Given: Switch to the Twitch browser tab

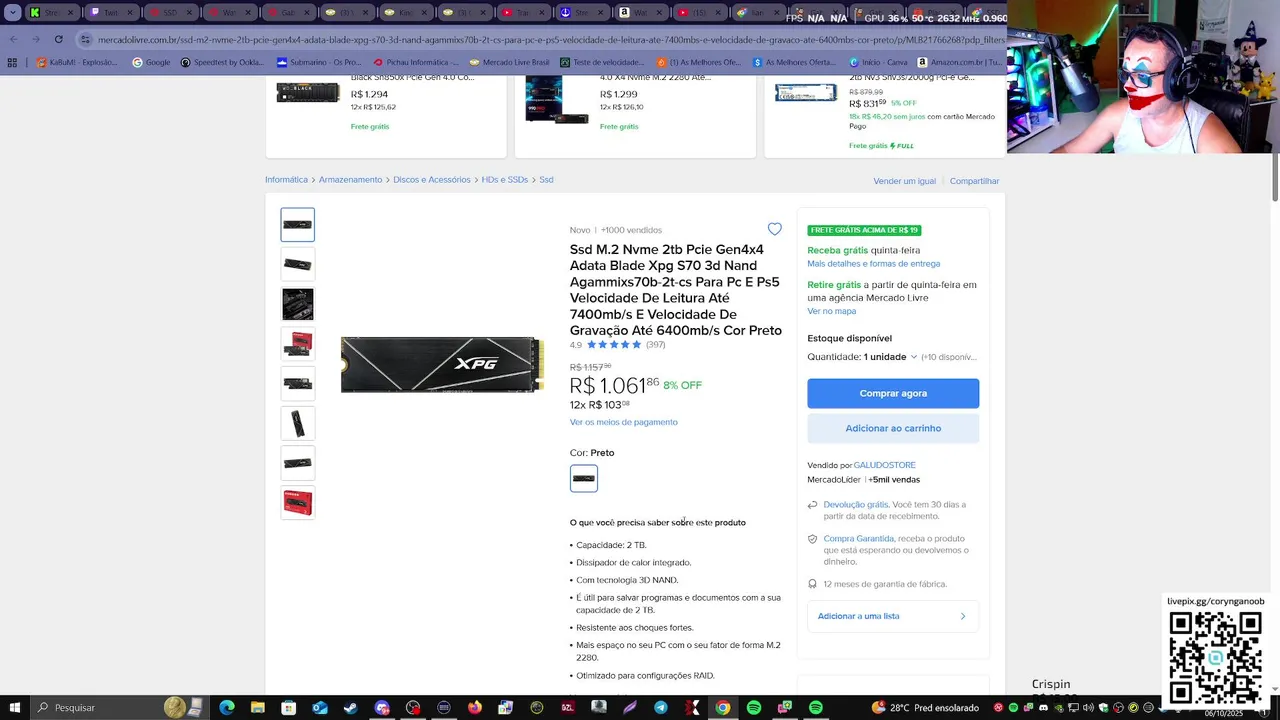Looking at the screenshot, I should point(112,12).
